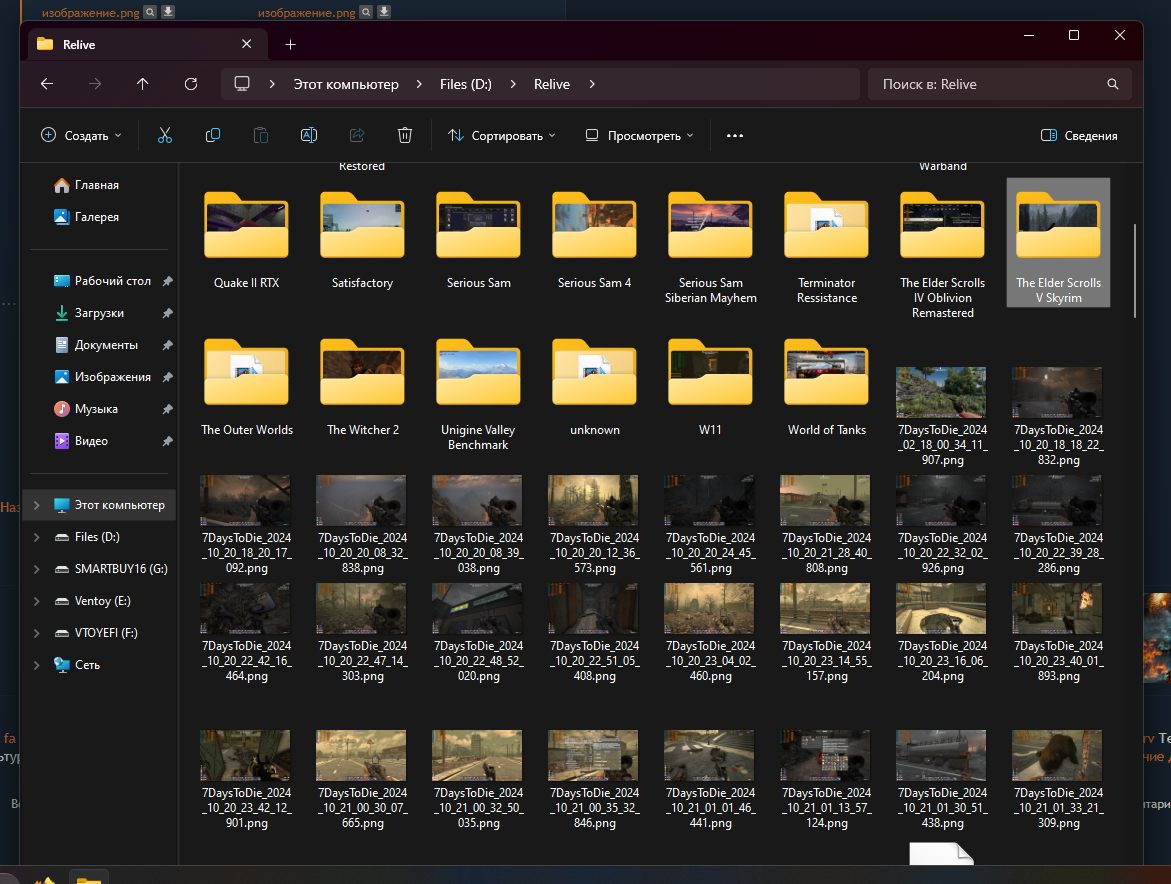Refresh the current folder view
1171x884 pixels.
191,84
